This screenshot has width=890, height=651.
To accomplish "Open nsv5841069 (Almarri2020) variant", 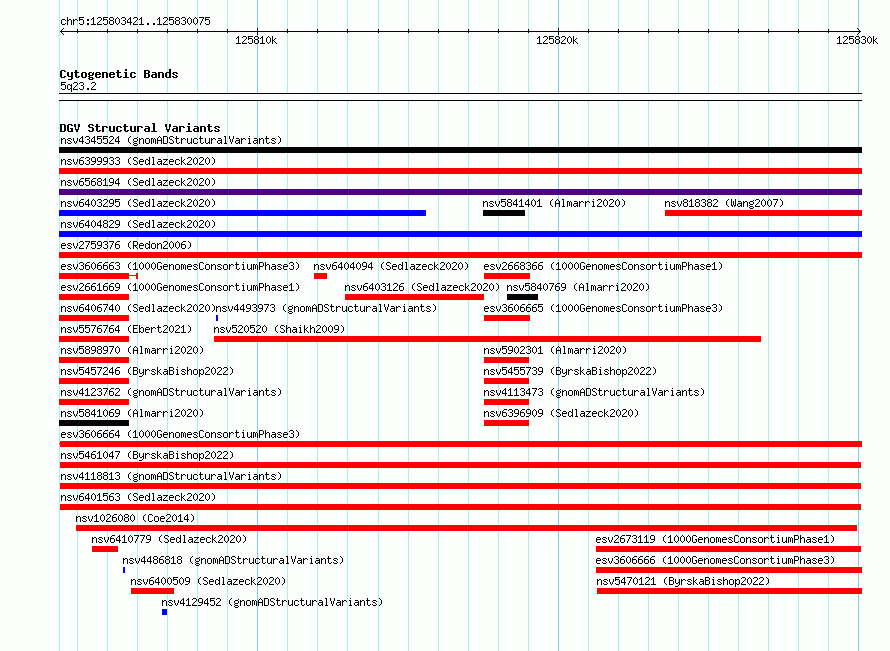I will 132,413.
